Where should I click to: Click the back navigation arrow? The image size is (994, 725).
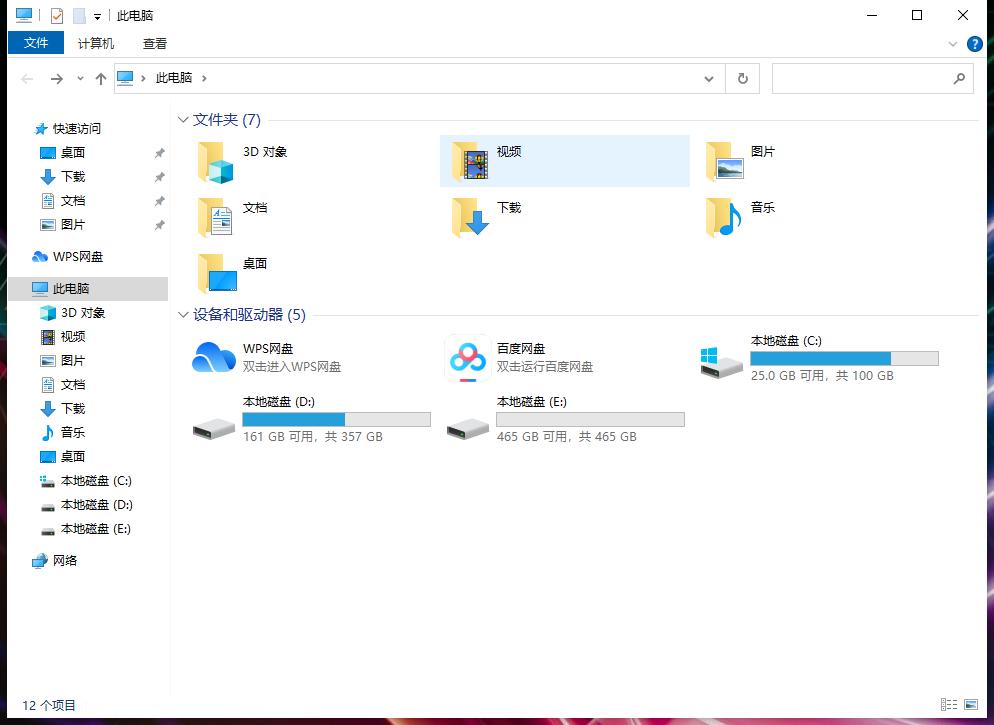point(27,79)
